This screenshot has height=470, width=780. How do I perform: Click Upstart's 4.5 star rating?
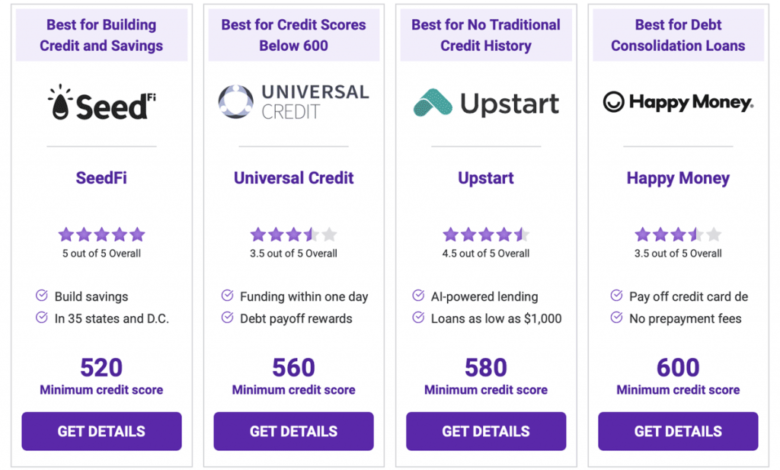[x=486, y=234]
